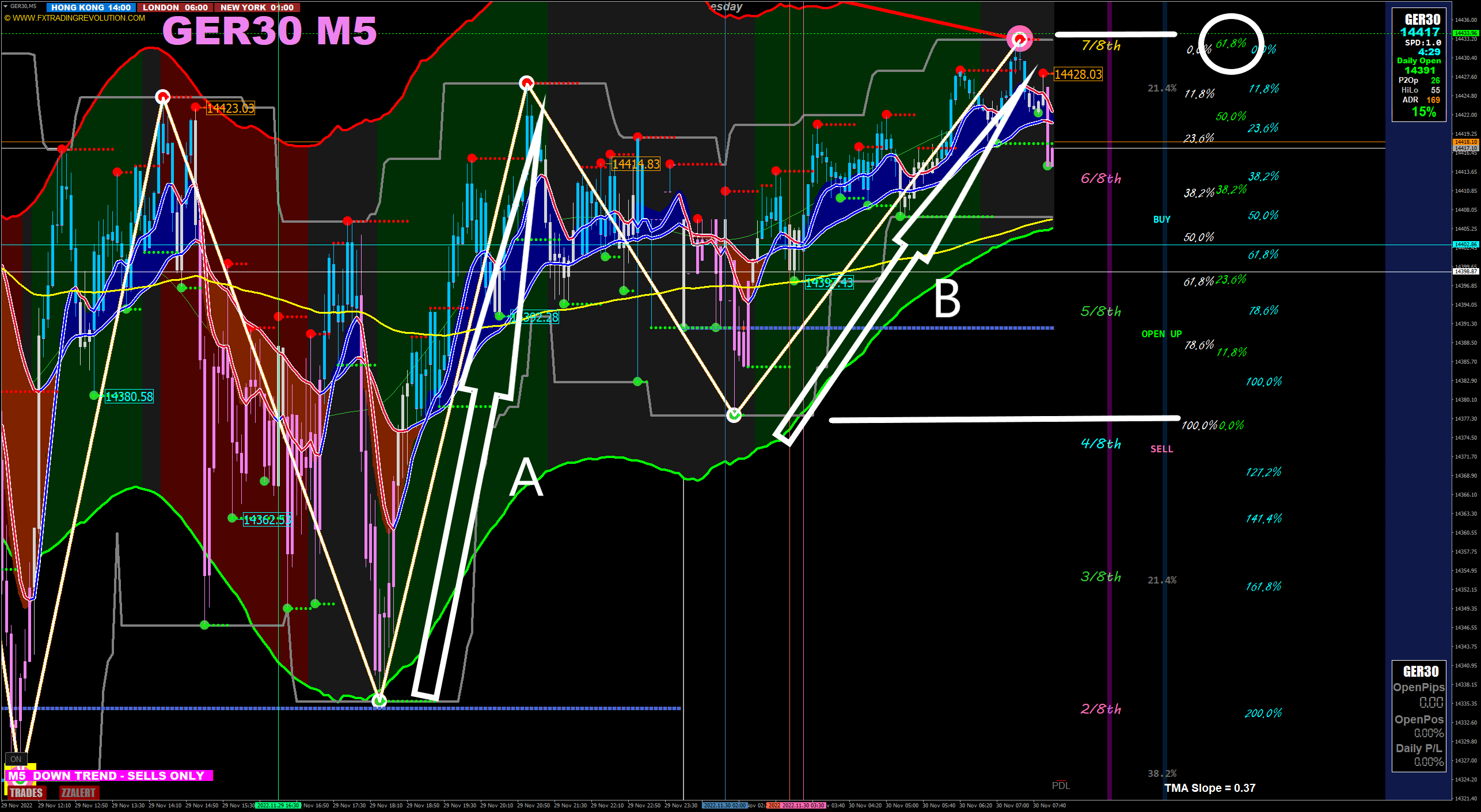Select the 14423.03 orange price label
The image size is (1481, 812).
(230, 108)
